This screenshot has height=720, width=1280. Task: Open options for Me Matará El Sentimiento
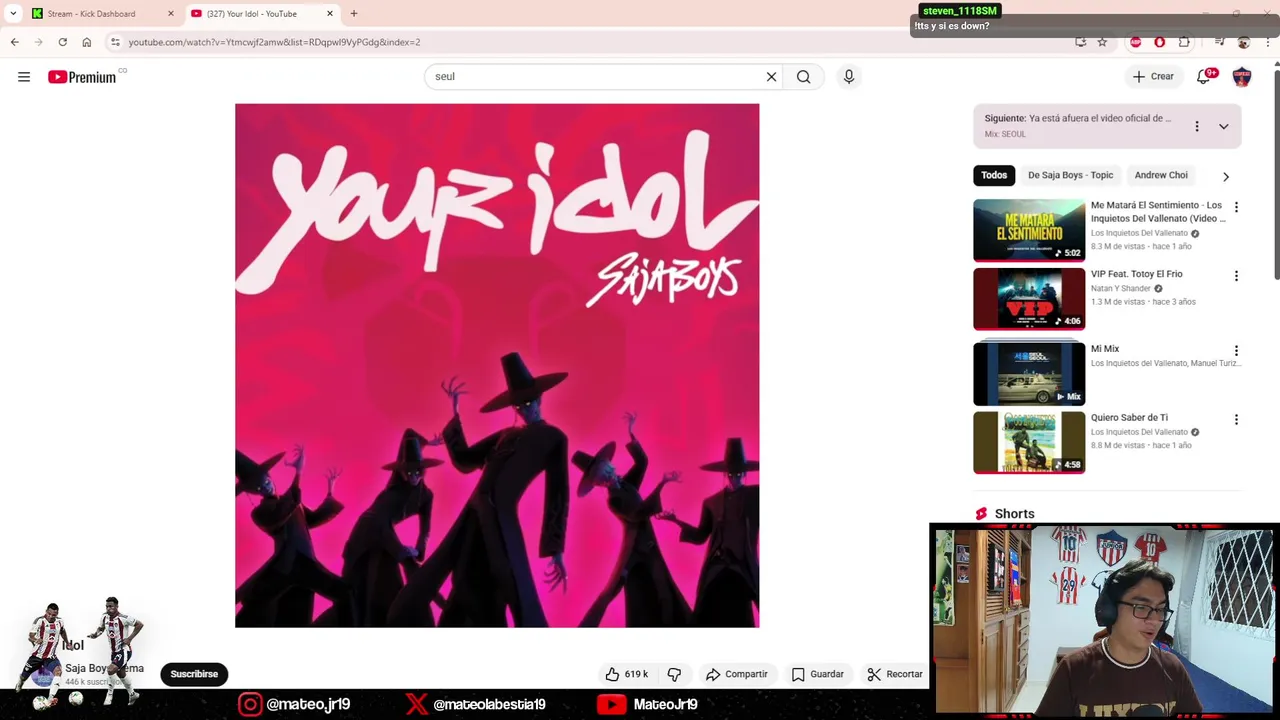tap(1236, 207)
